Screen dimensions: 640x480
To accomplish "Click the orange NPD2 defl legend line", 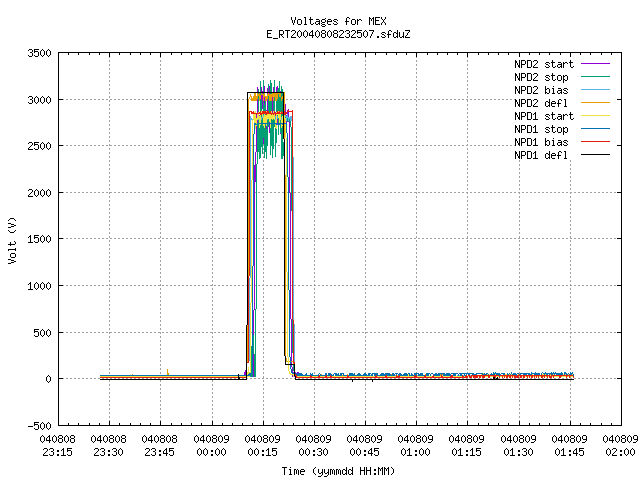I will (x=595, y=103).
